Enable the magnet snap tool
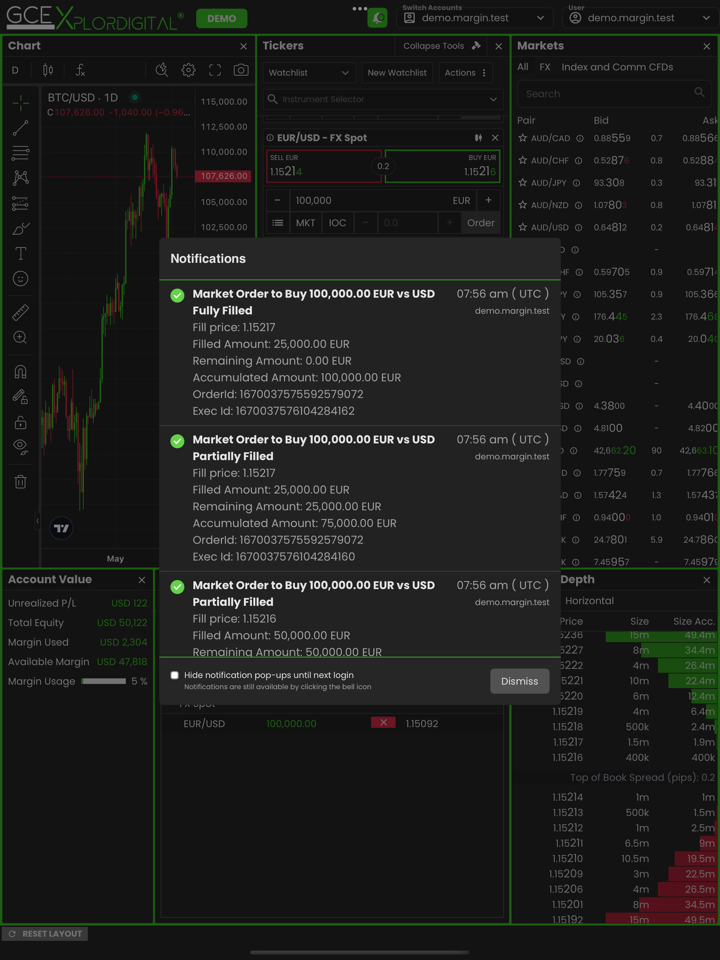 20,372
